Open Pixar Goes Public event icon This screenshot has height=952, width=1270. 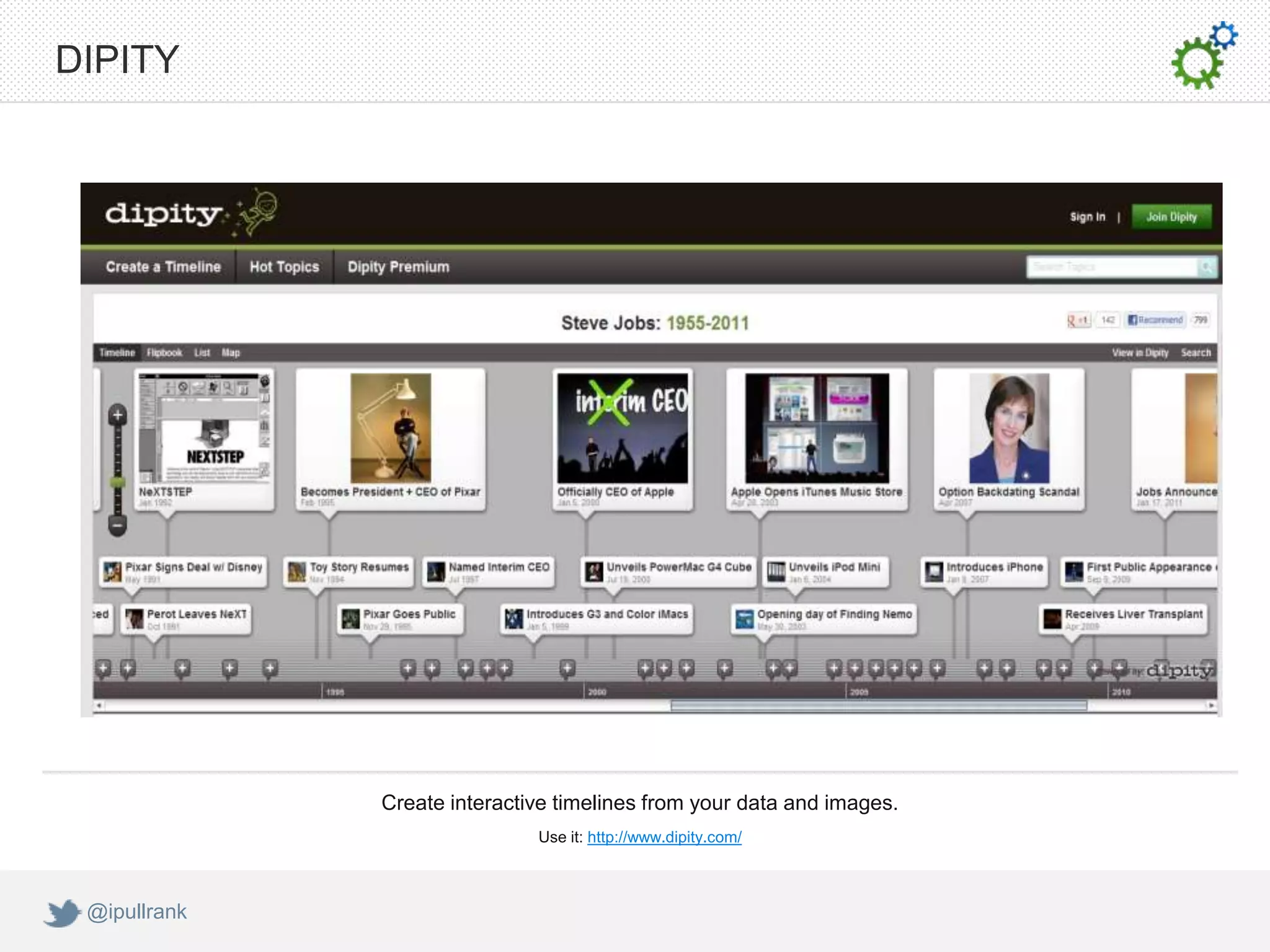351,619
